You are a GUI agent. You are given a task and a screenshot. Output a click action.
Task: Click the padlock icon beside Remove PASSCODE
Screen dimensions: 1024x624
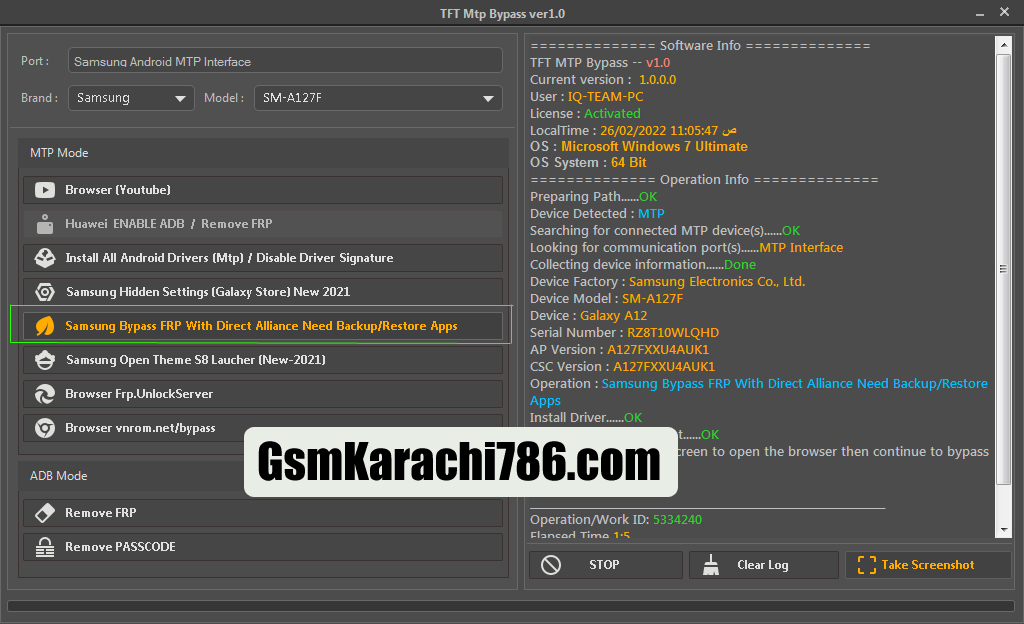pyautogui.click(x=45, y=546)
